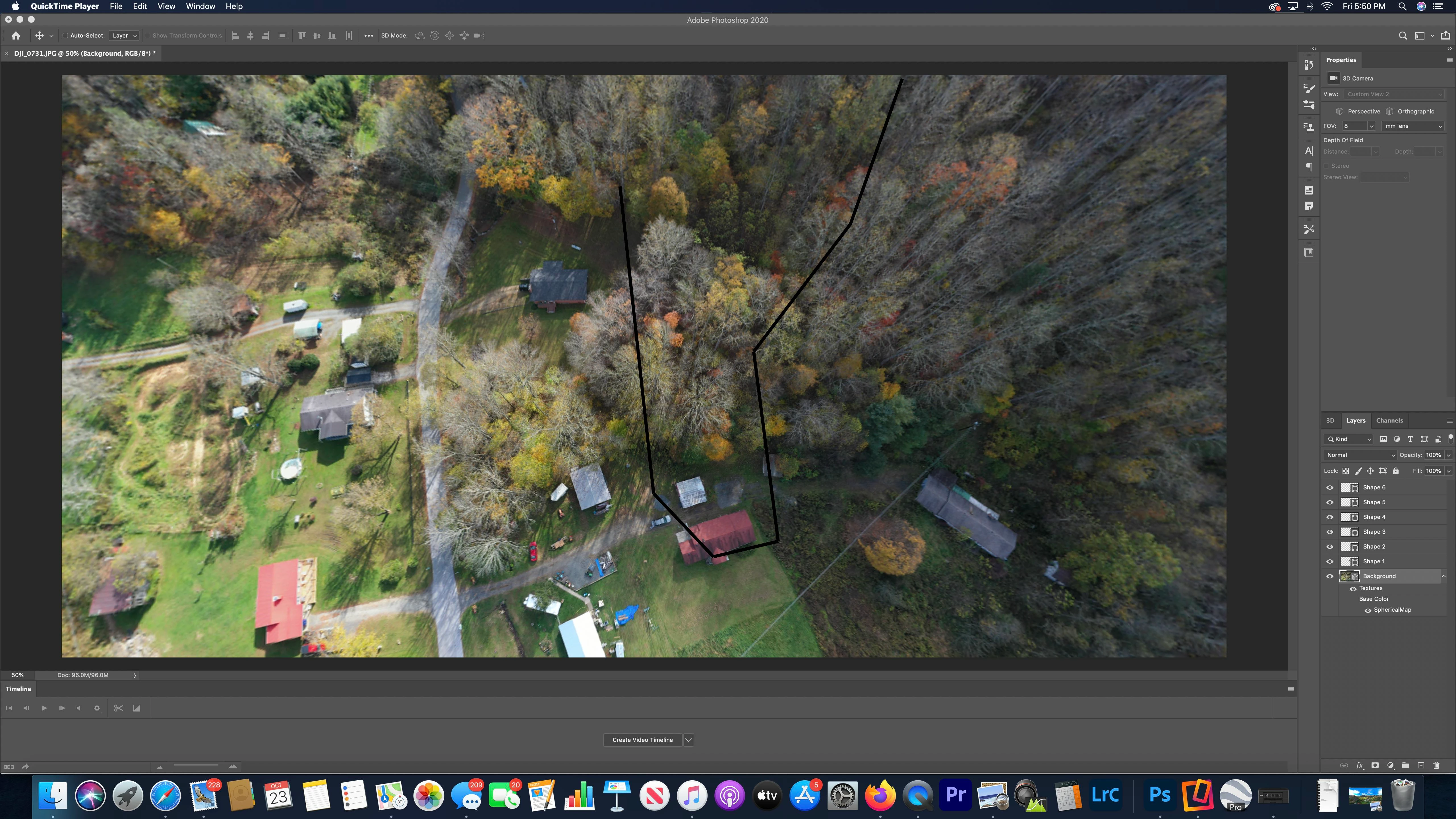
Task: Switch to the Channels tab
Action: coord(1389,421)
